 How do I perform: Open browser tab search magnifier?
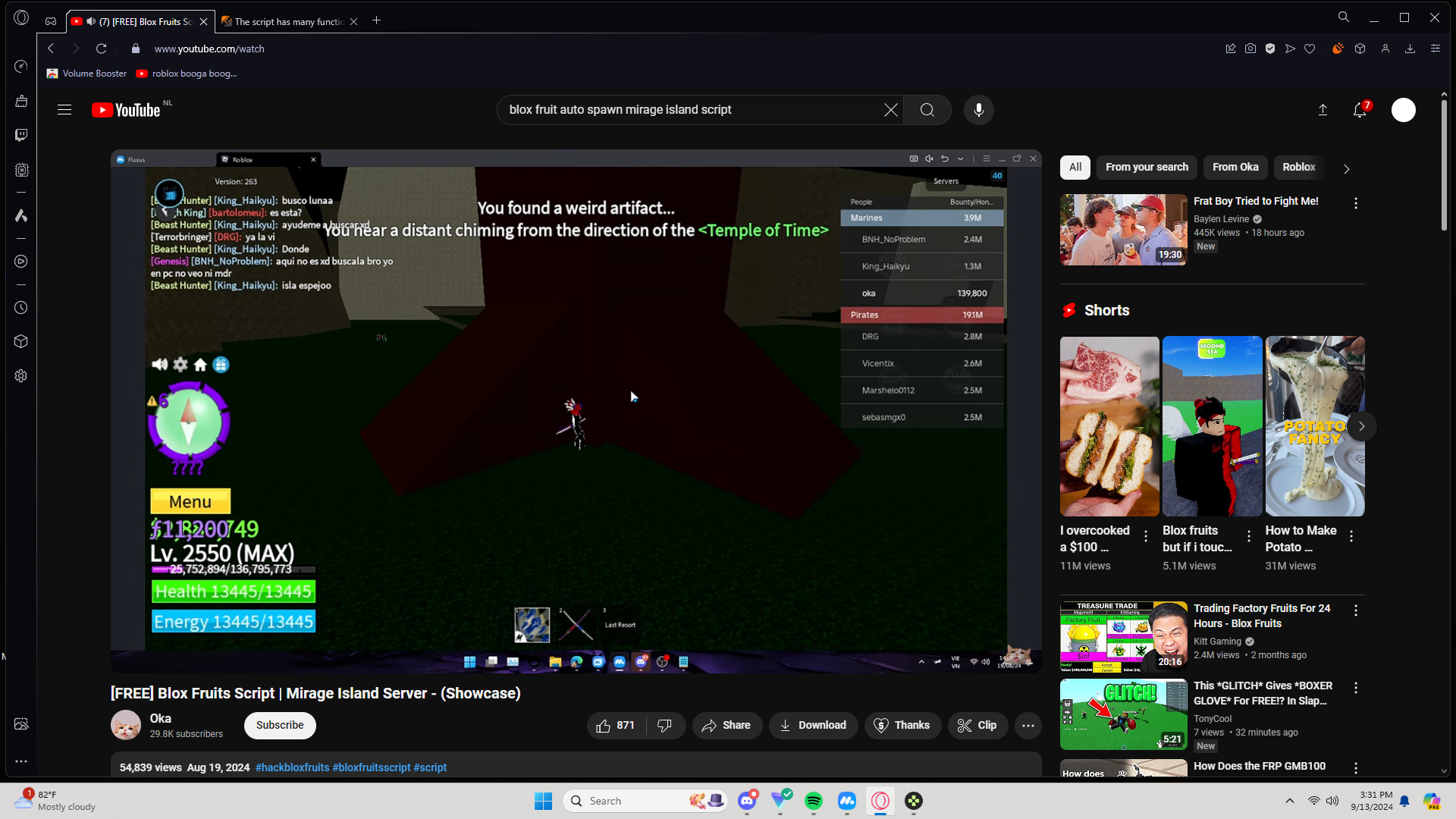coord(1343,17)
